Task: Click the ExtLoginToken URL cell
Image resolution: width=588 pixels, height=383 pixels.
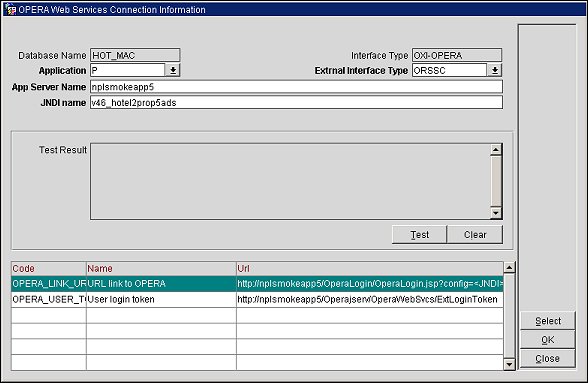Action: pos(370,299)
